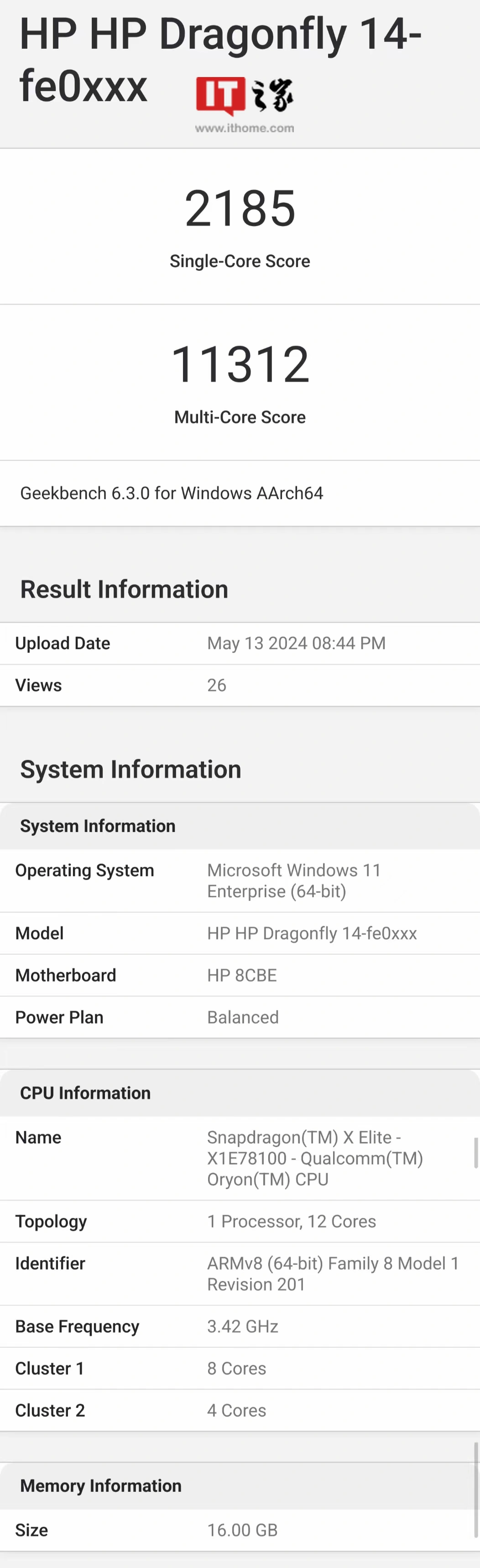Click the HP Dragonfly 14-fe0xxx page title
Screen dimensions: 480x1568
(220, 59)
